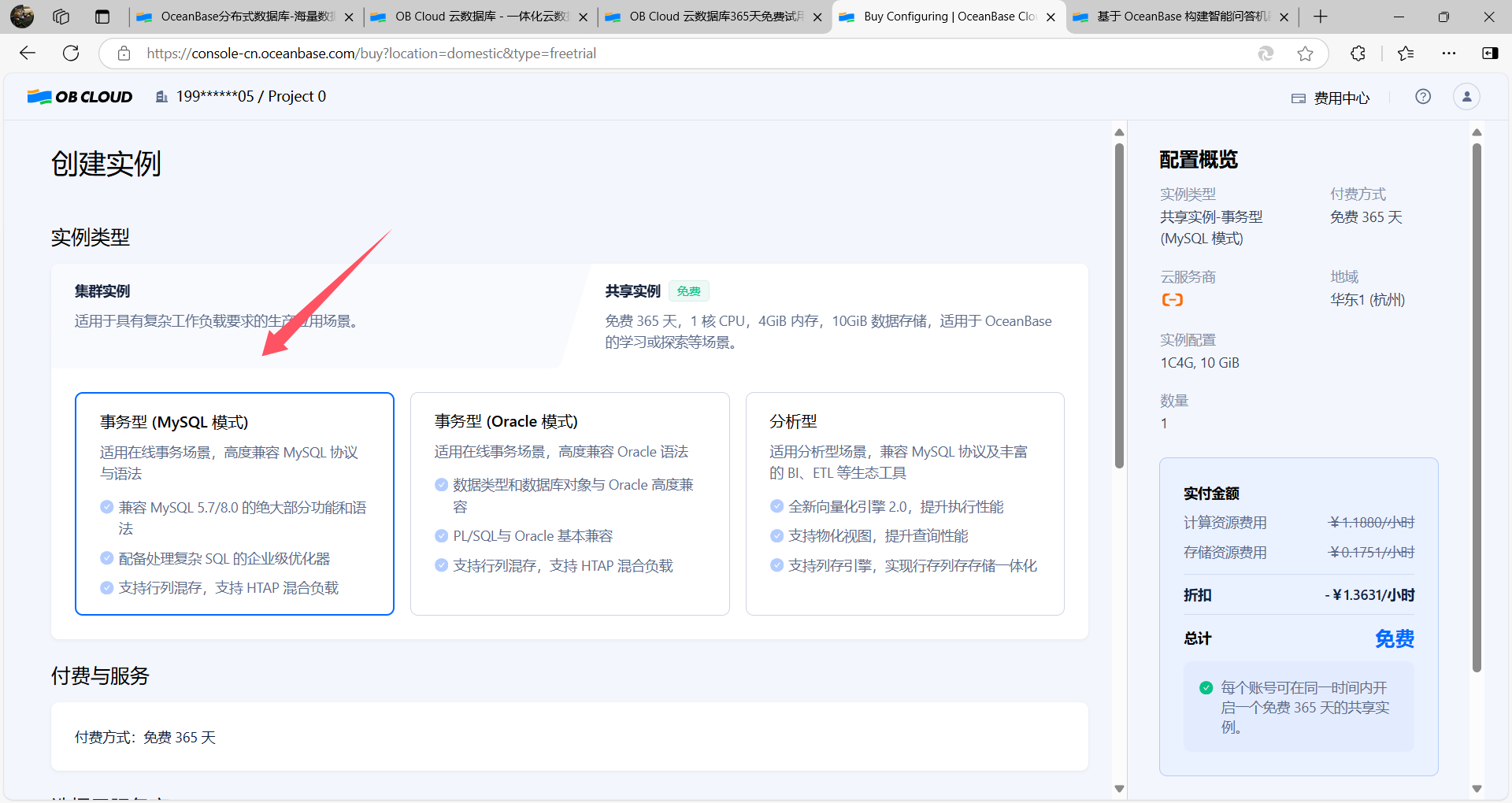Click the 免费 365 天 payment value in overview
1512x803 pixels.
(1366, 217)
